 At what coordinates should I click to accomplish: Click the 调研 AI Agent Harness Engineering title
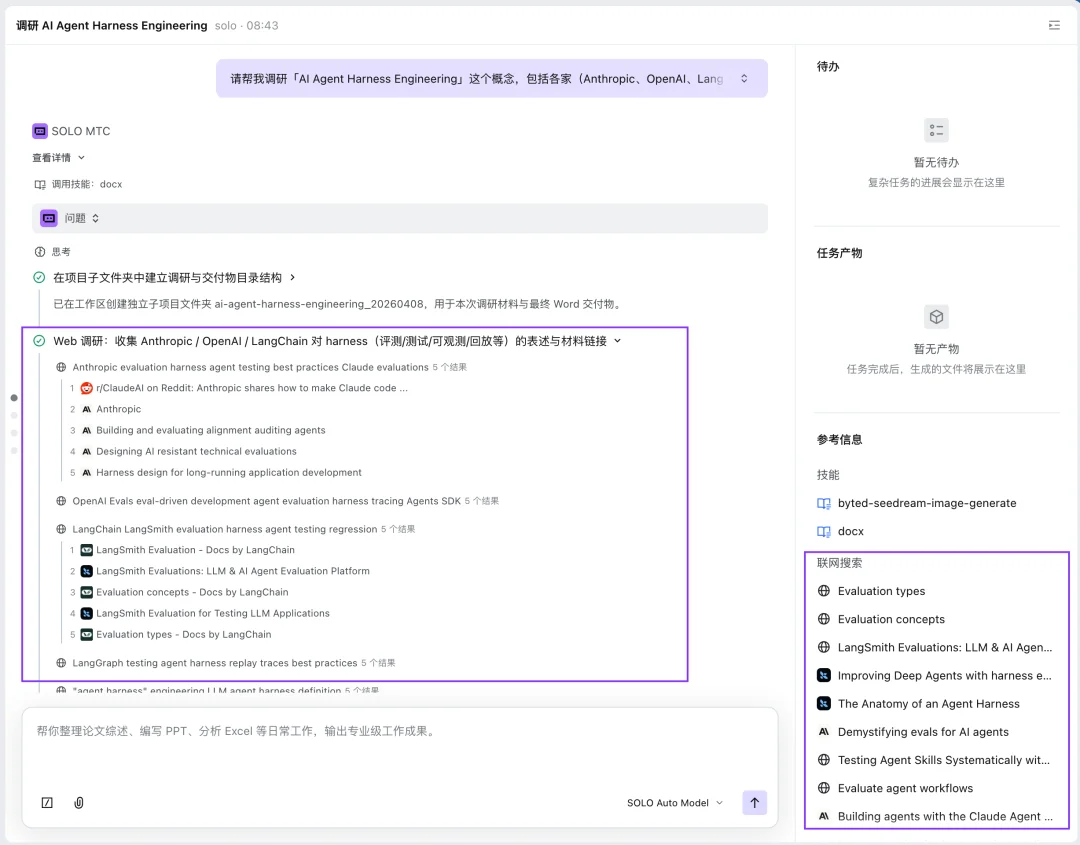110,26
